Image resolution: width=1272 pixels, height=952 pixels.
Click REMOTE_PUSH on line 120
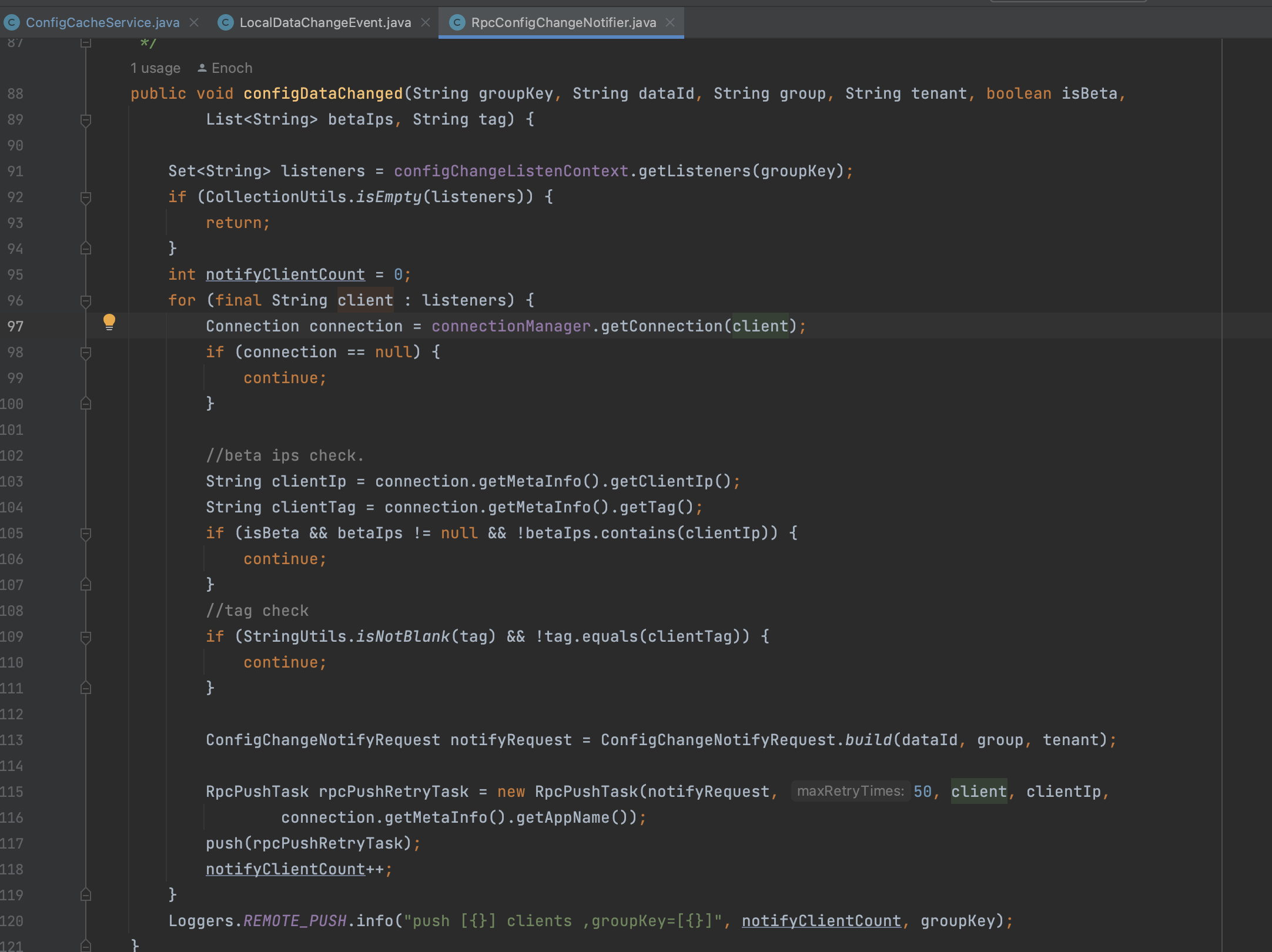(294, 921)
